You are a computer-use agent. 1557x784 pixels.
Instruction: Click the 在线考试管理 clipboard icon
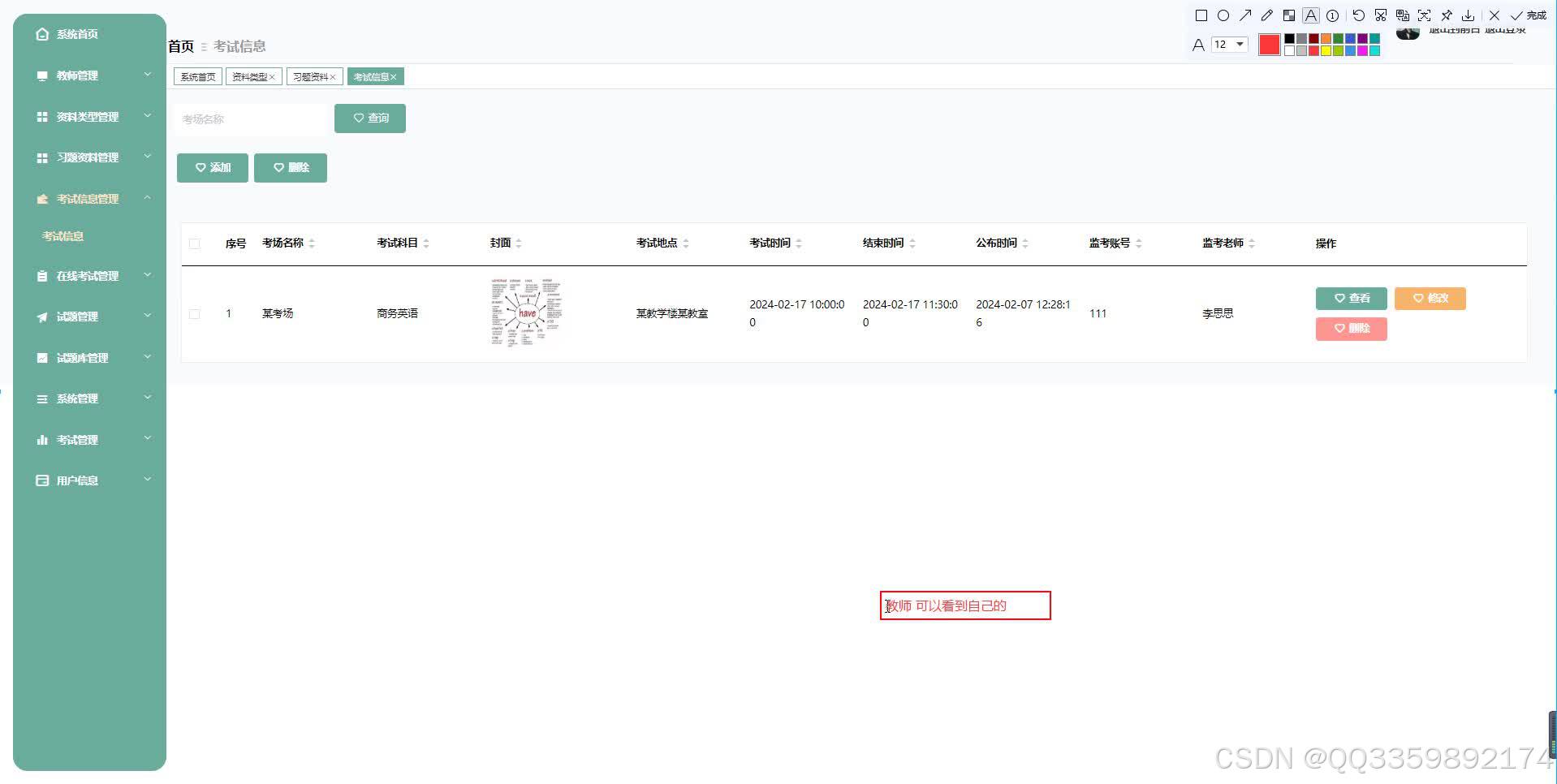point(42,276)
